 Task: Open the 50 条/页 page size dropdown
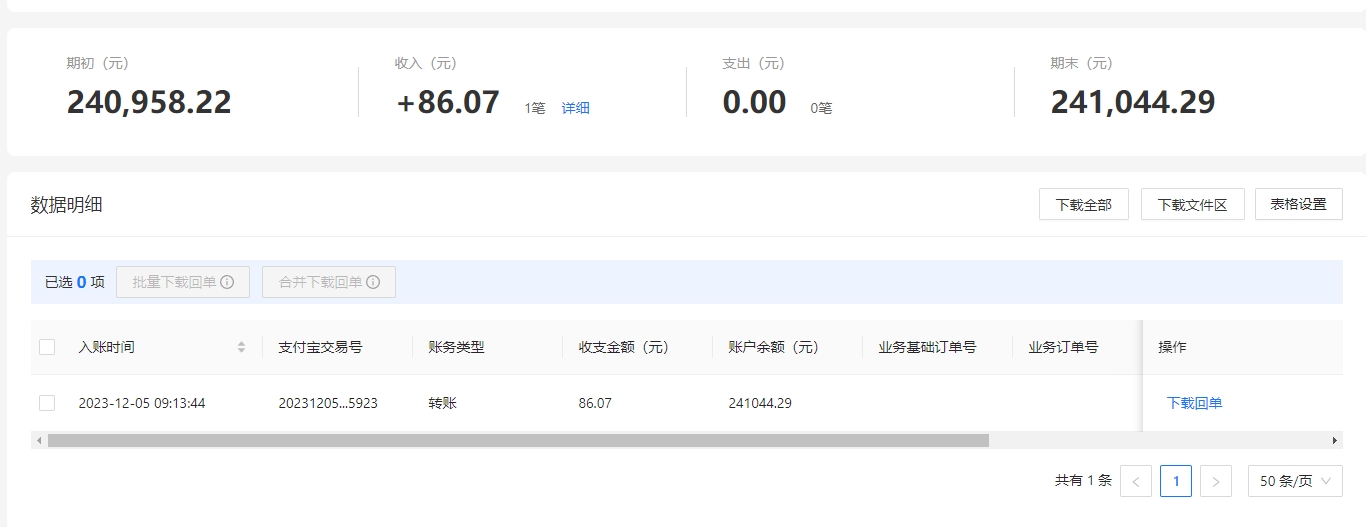click(x=1295, y=481)
